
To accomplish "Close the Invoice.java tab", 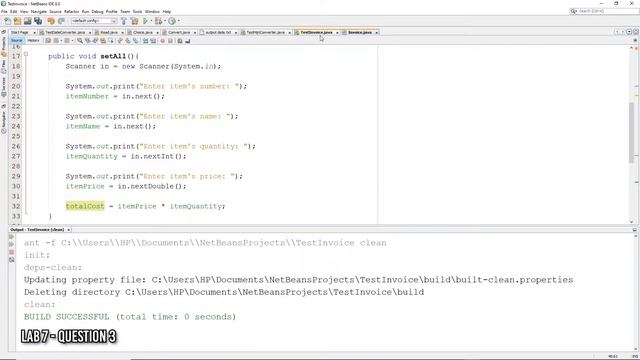I will click(376, 33).
